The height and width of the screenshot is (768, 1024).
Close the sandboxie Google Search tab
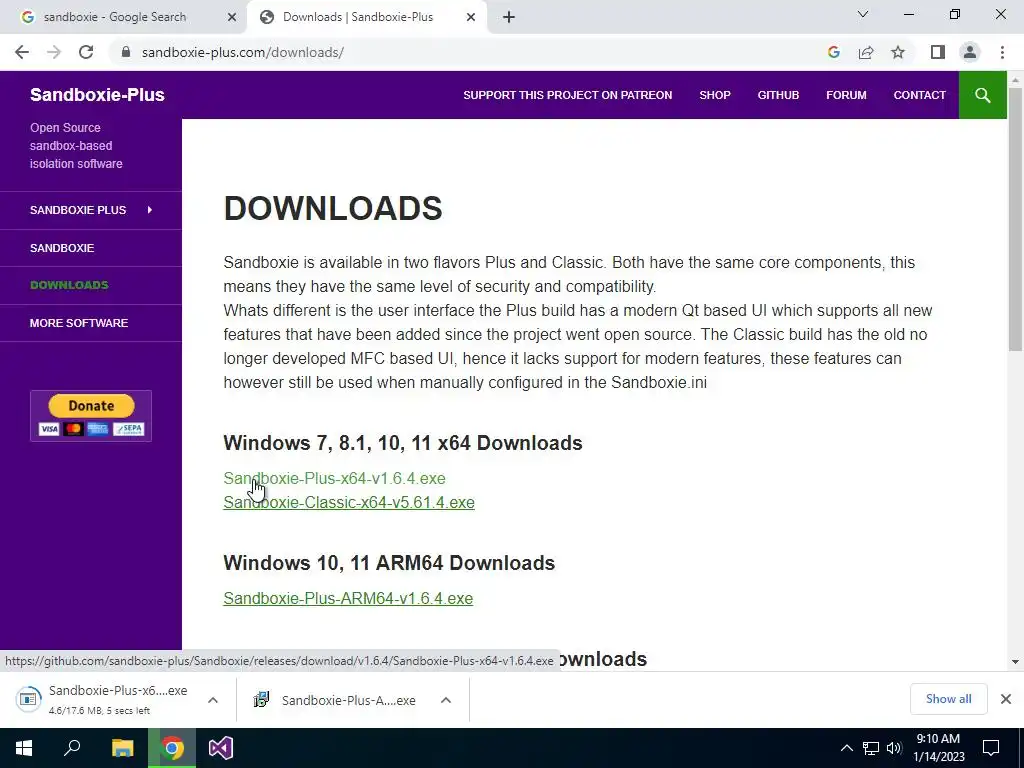pyautogui.click(x=232, y=17)
